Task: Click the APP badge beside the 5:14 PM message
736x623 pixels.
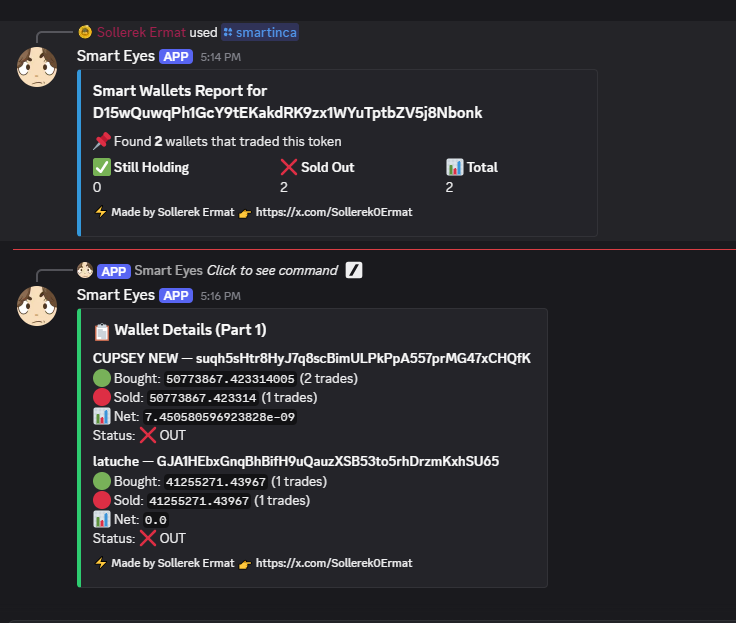Action: (x=176, y=57)
